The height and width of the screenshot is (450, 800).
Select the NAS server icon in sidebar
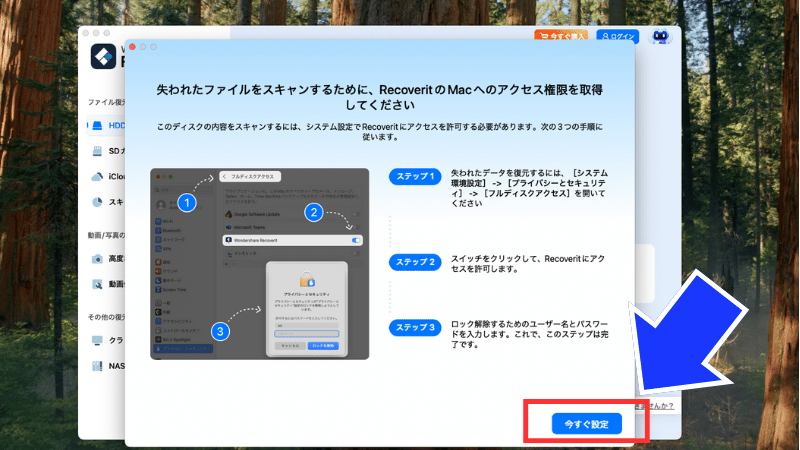pyautogui.click(x=97, y=366)
